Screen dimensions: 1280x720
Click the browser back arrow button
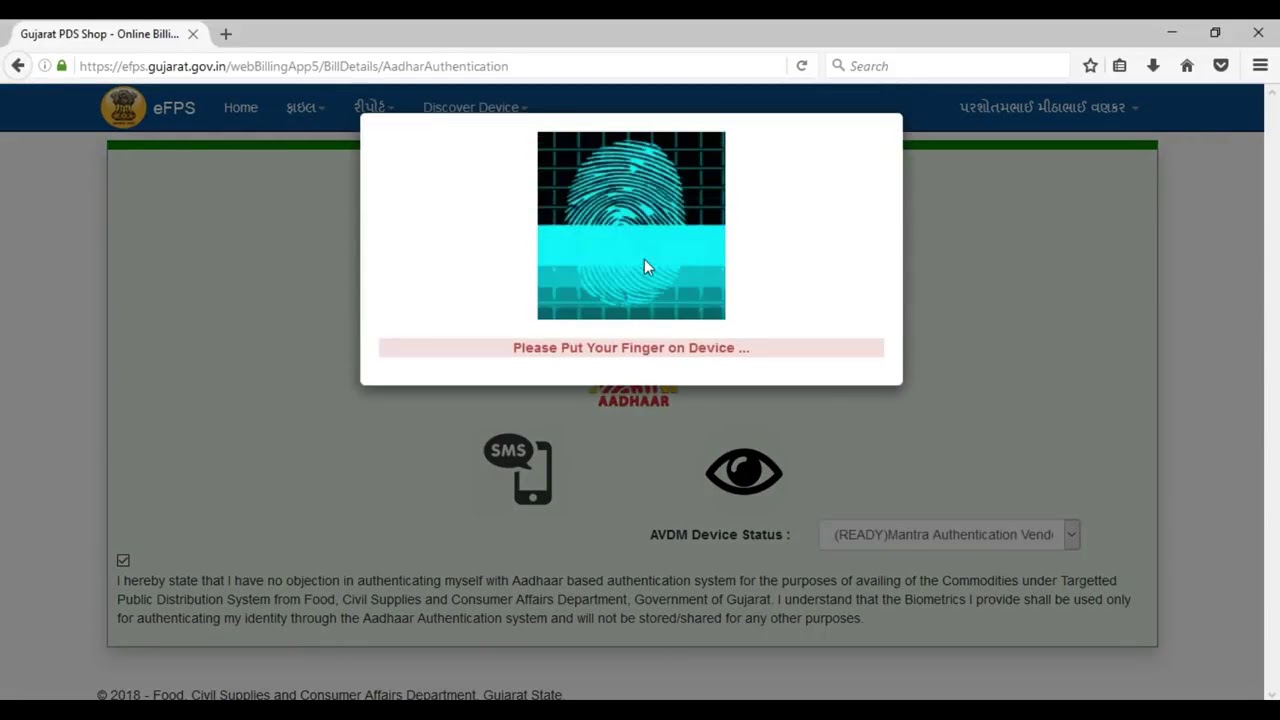pos(18,66)
